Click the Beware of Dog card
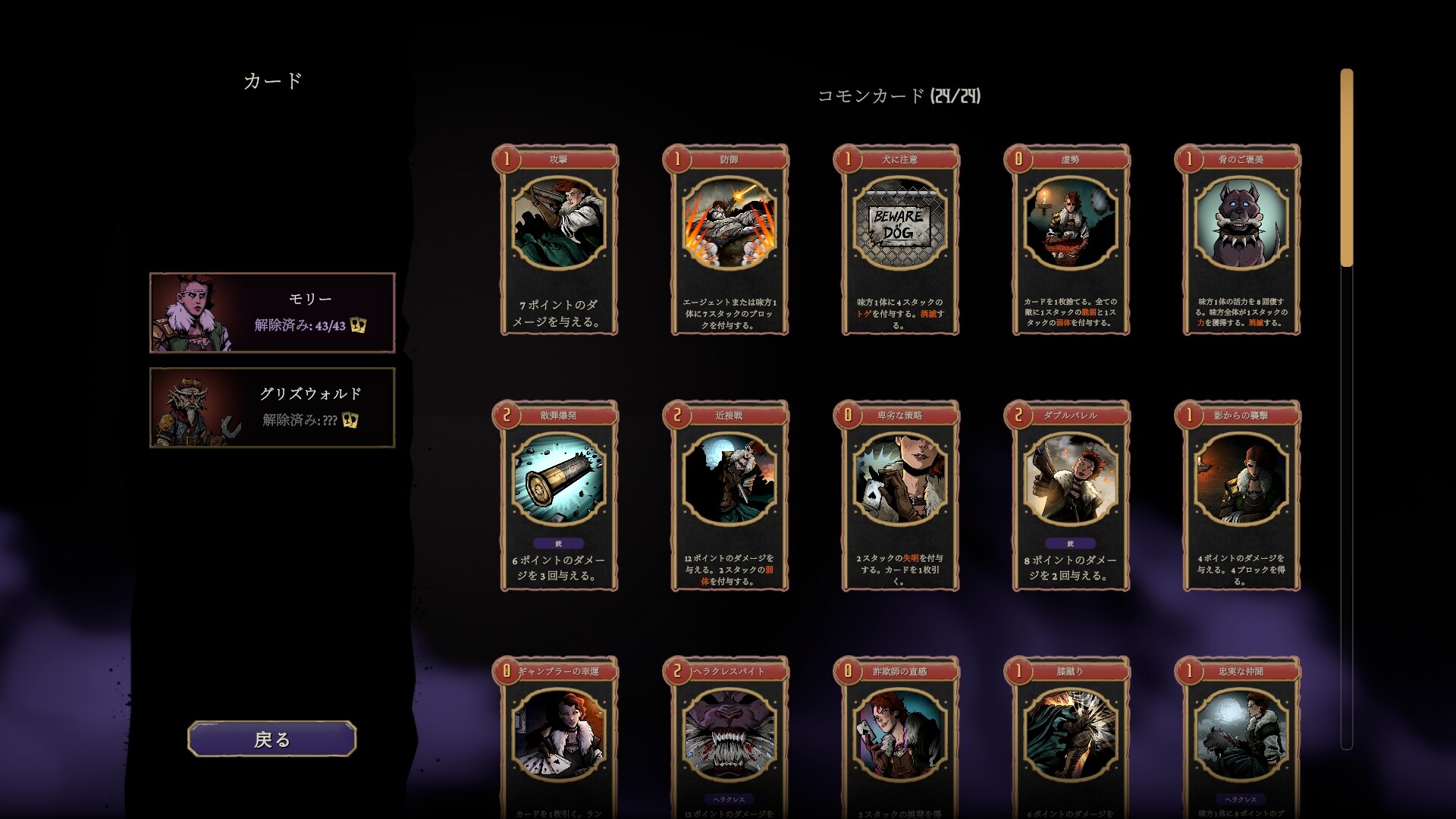 coord(899,240)
